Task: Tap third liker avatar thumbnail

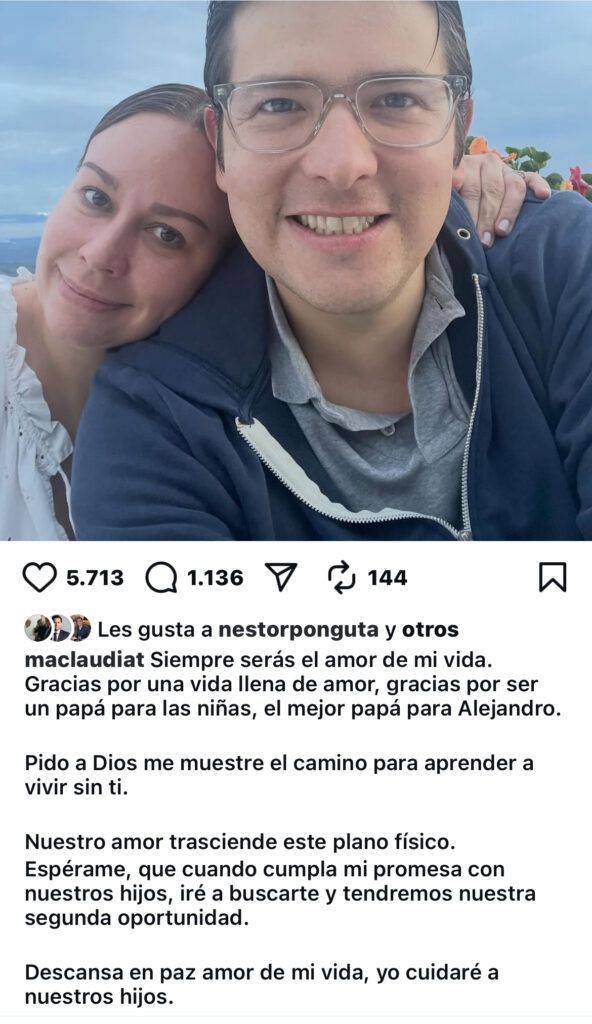Action: 80,628
